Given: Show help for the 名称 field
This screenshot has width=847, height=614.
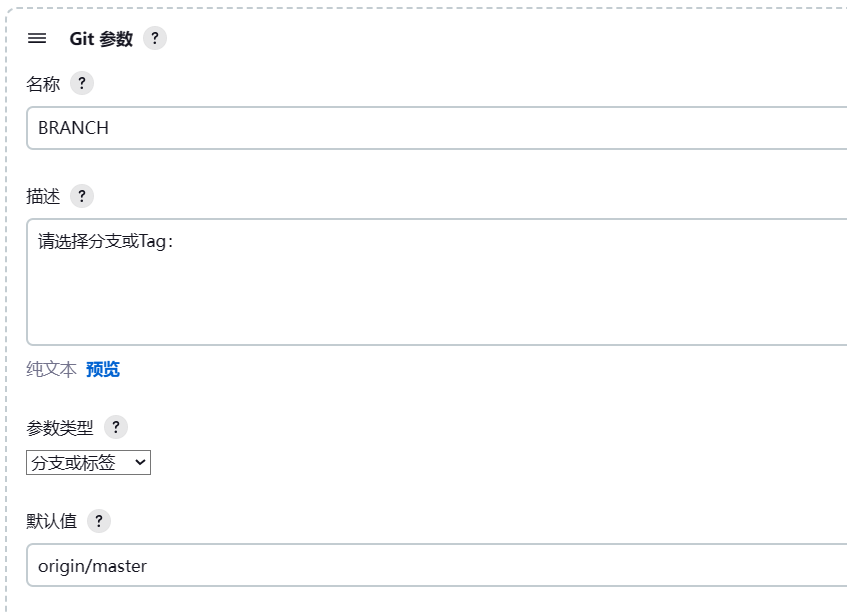Looking at the screenshot, I should point(82,83).
